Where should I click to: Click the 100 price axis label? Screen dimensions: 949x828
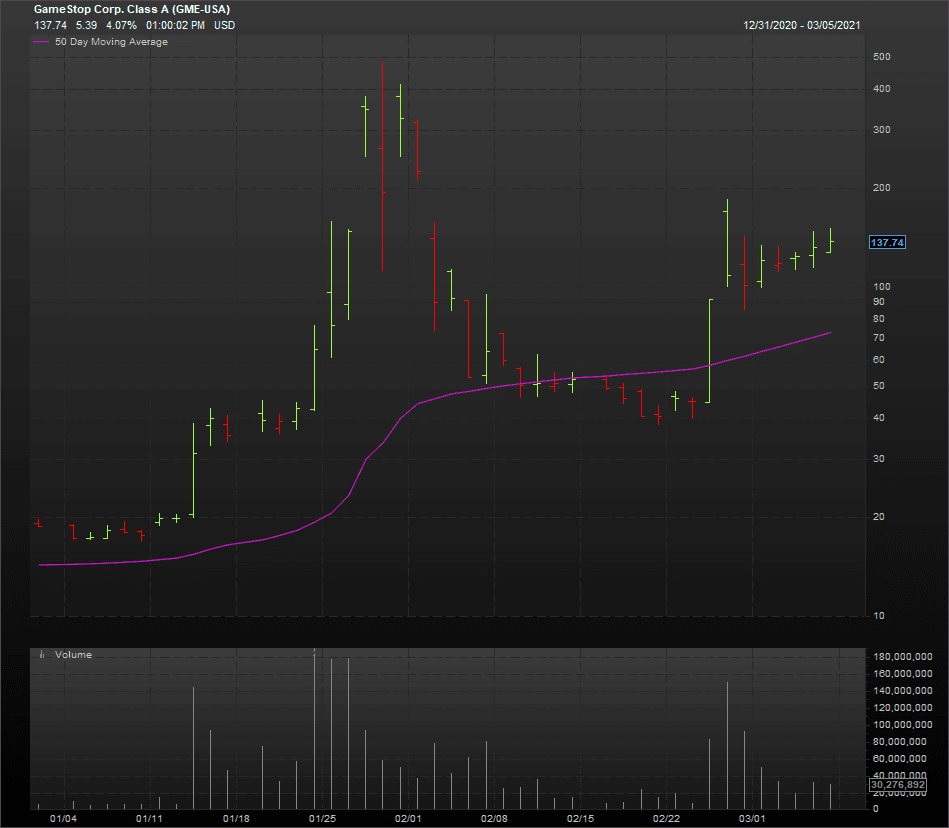click(881, 287)
